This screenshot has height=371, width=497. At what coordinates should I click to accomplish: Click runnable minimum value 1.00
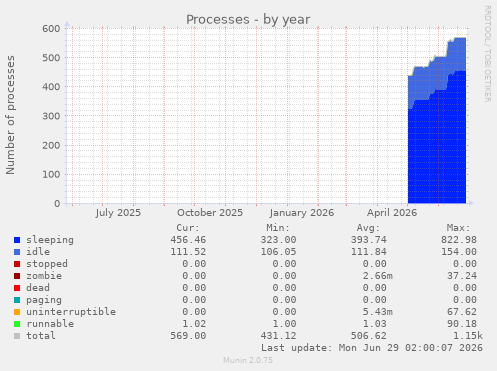pyautogui.click(x=284, y=324)
